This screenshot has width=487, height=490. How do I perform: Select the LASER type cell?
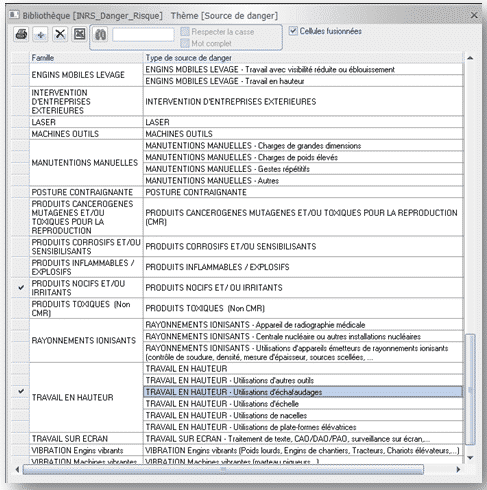point(303,122)
